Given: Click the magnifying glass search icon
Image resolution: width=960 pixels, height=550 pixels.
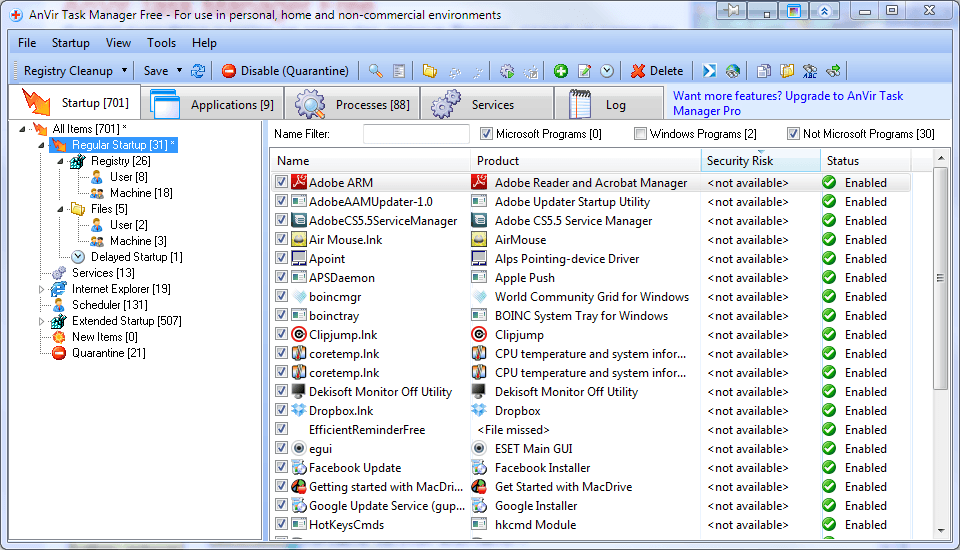Looking at the screenshot, I should click(376, 71).
